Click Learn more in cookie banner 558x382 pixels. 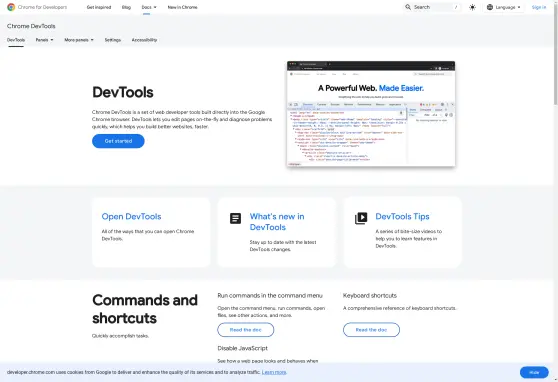click(x=274, y=372)
